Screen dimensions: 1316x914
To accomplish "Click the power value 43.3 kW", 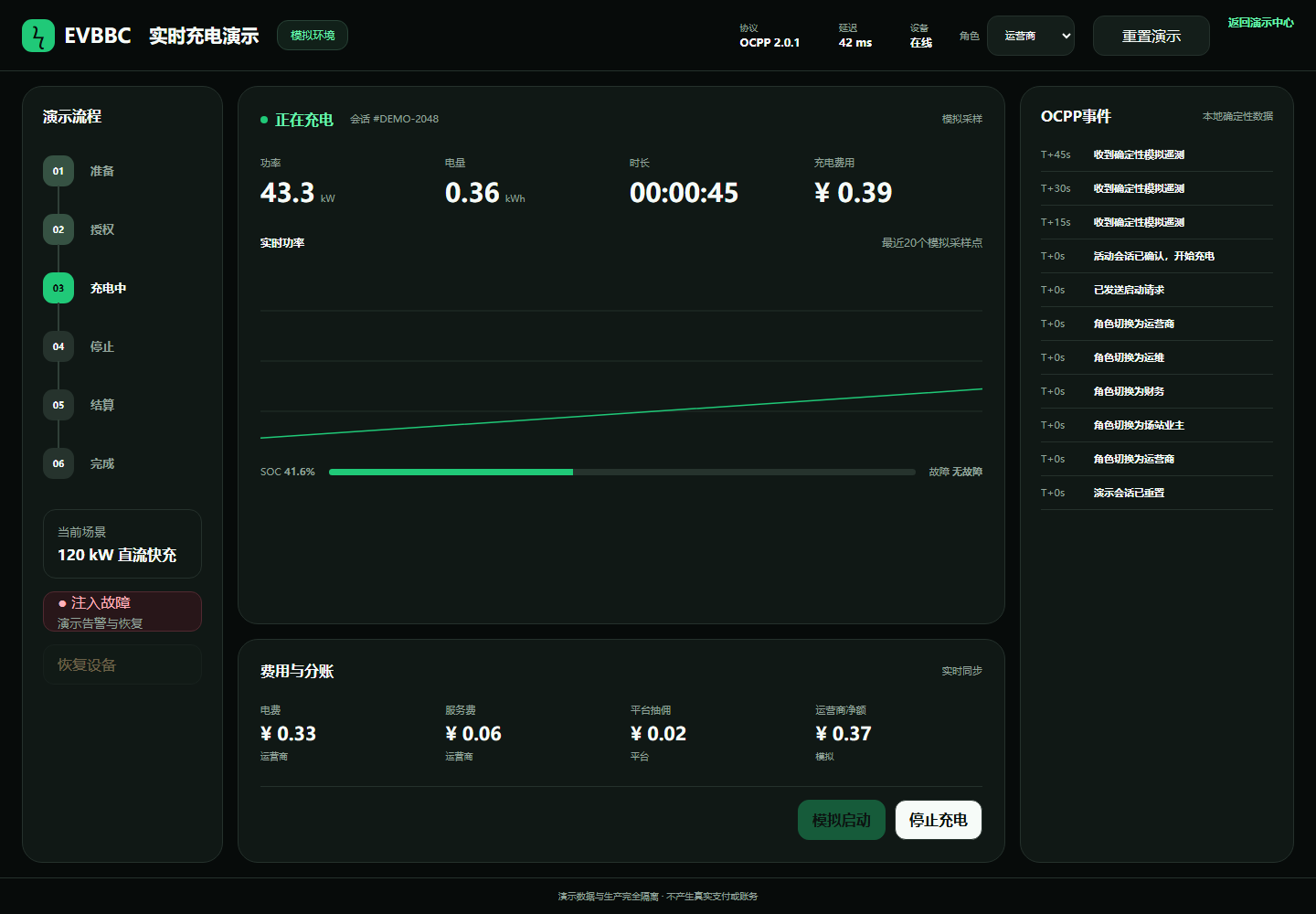I will tap(298, 193).
